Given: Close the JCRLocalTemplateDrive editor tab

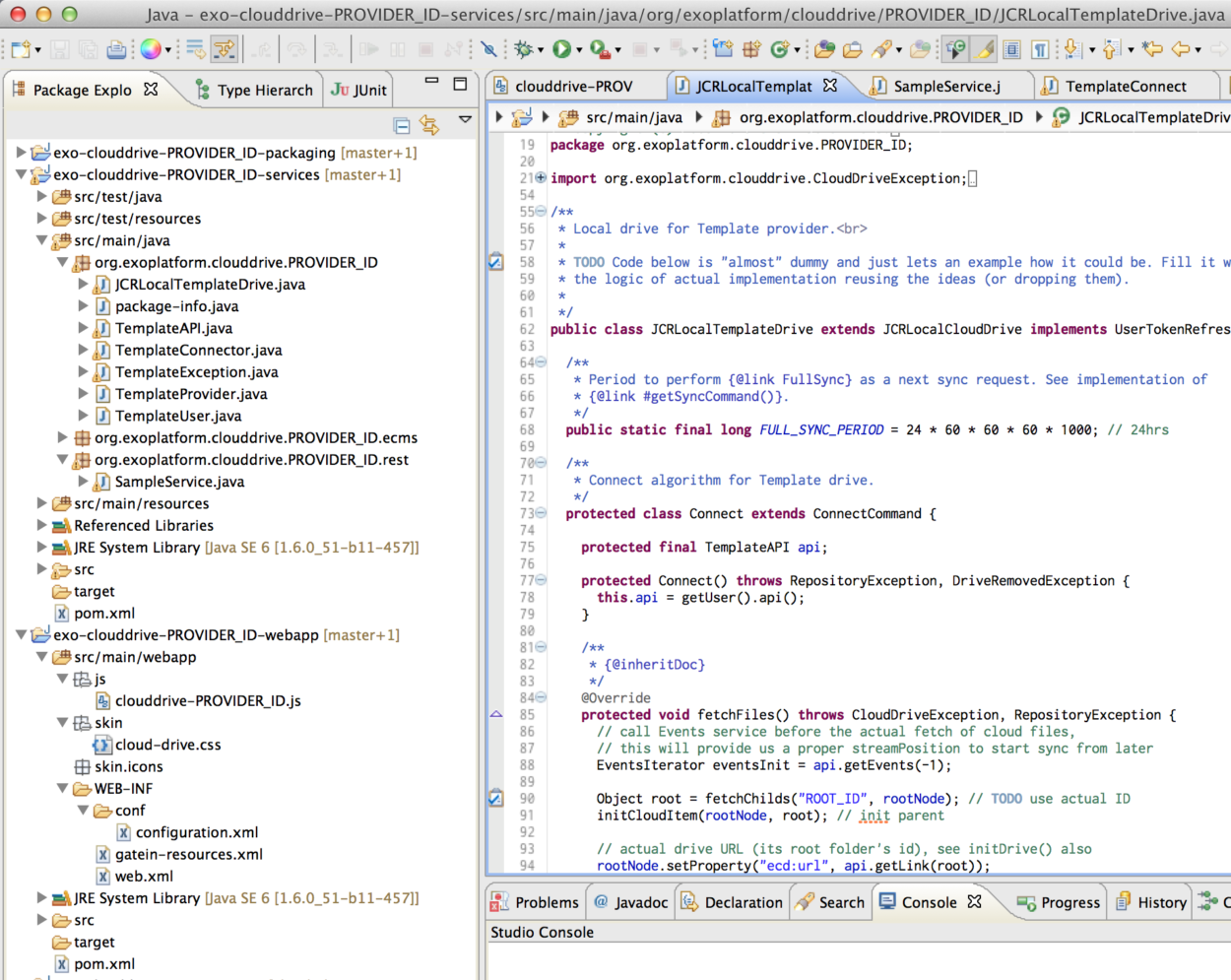Looking at the screenshot, I should pyautogui.click(x=830, y=86).
